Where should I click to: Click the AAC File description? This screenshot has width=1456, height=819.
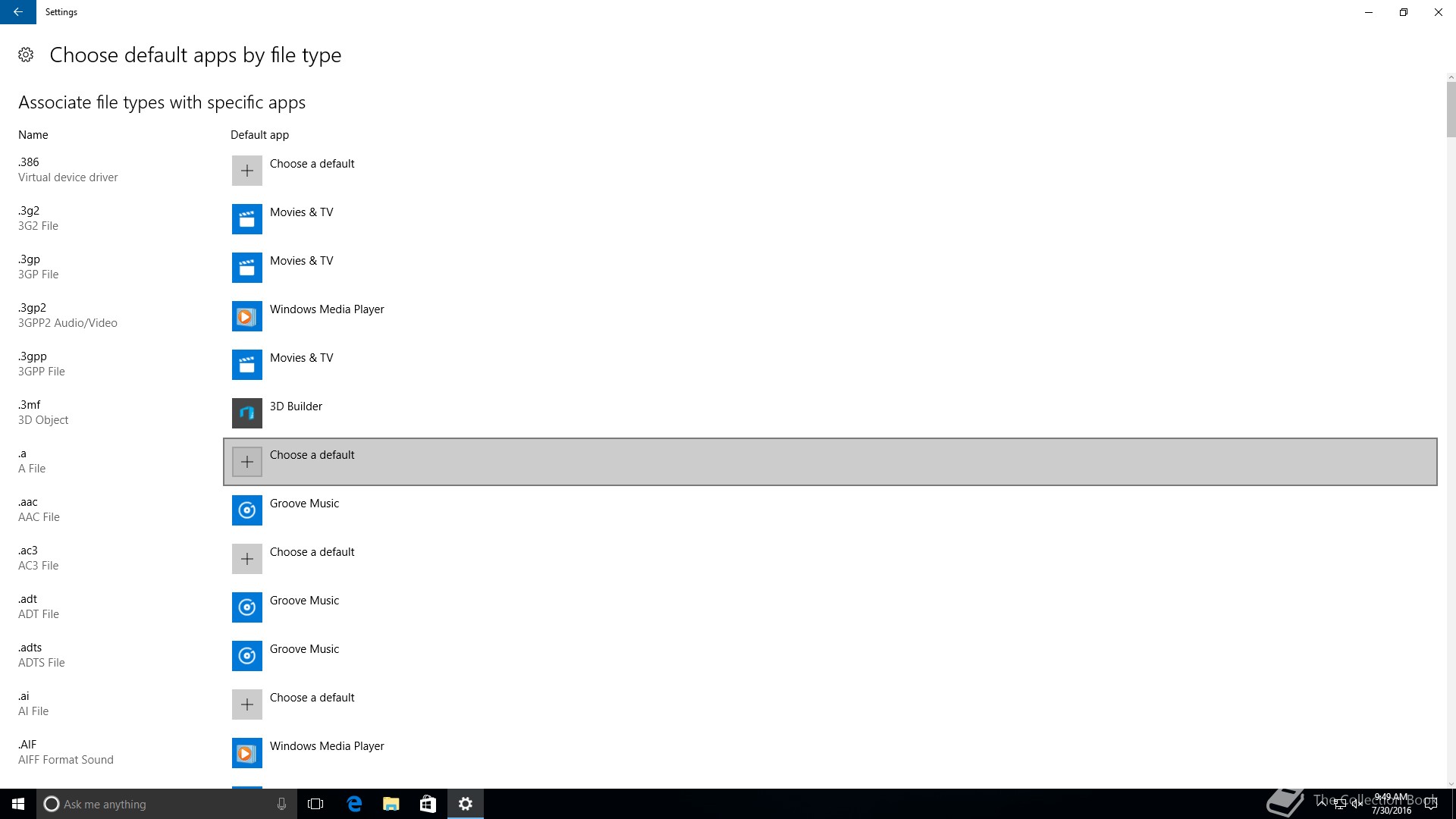(x=39, y=517)
